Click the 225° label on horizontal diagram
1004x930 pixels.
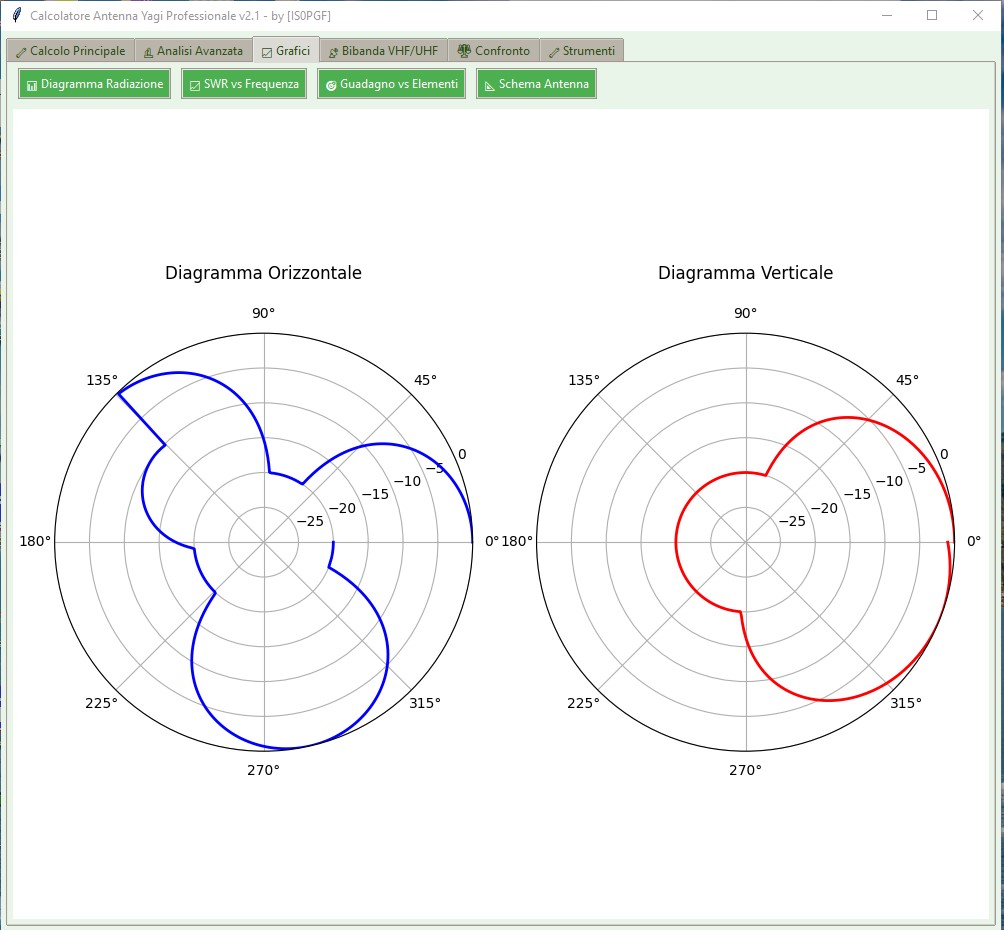pos(102,703)
